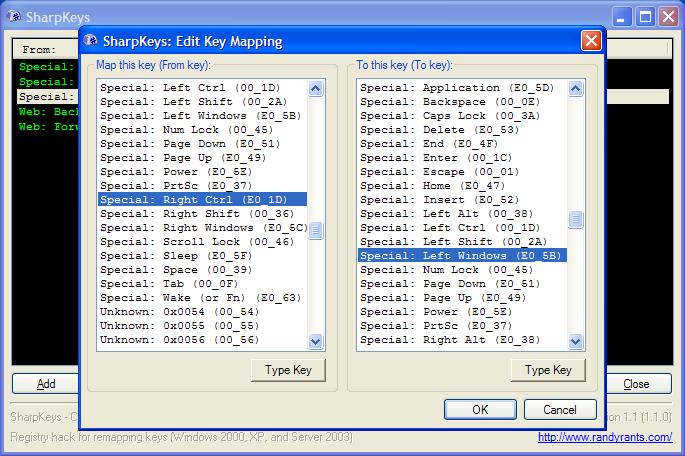The height and width of the screenshot is (456, 685).
Task: Choose Left Shift (00_2A) in To key list
Action: click(463, 242)
